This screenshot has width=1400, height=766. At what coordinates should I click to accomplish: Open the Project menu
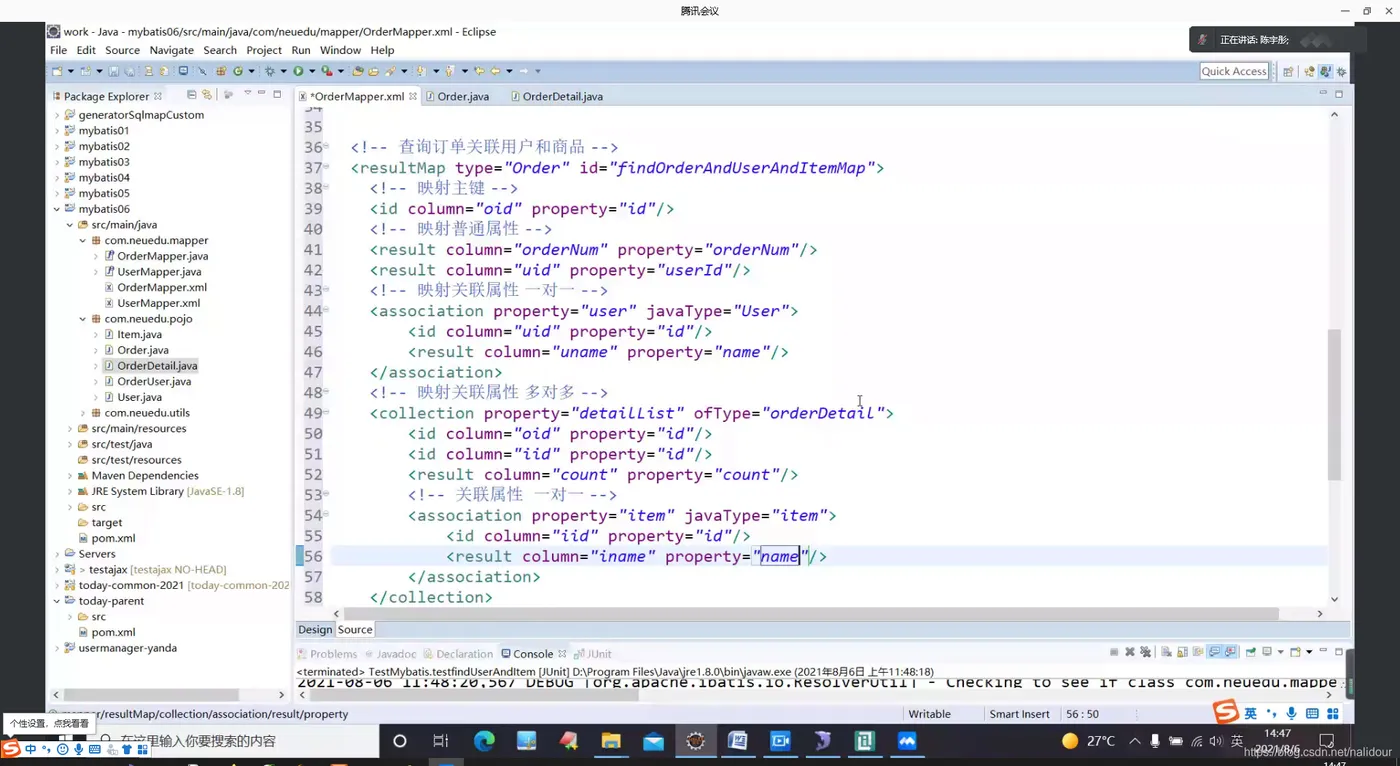click(x=264, y=50)
